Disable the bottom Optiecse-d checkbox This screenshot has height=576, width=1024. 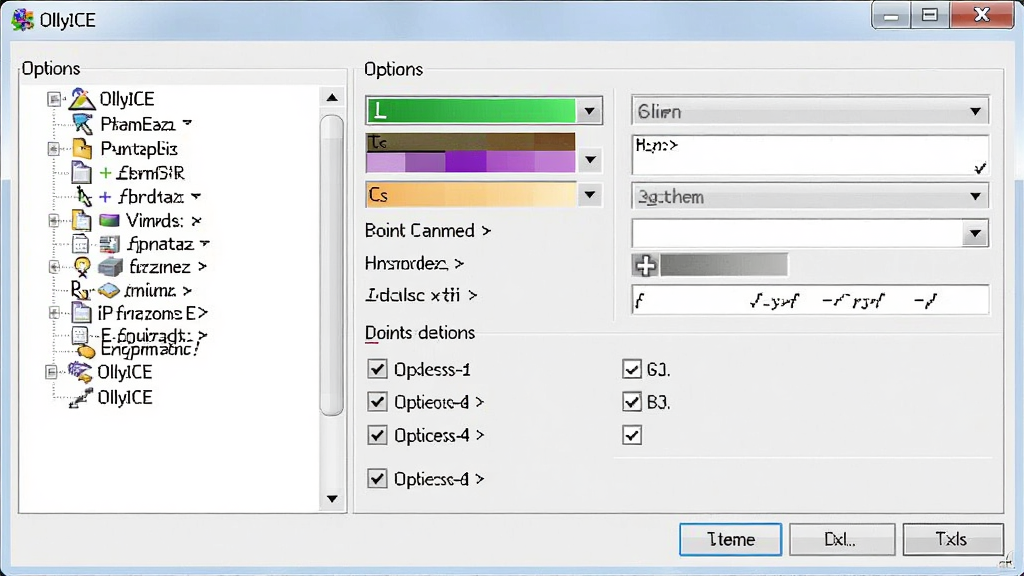pos(377,479)
